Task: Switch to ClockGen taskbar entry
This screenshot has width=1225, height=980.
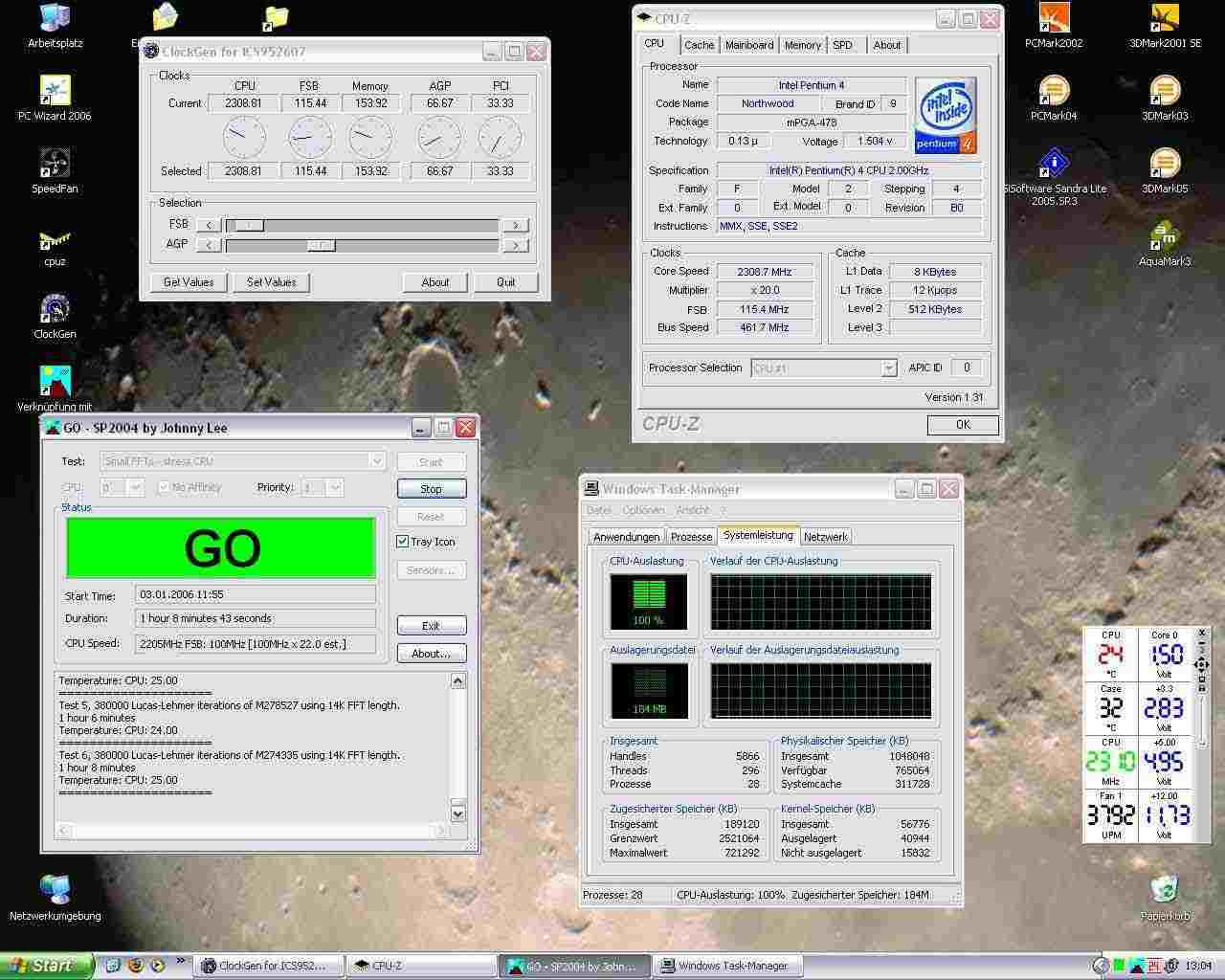Action: [269, 966]
